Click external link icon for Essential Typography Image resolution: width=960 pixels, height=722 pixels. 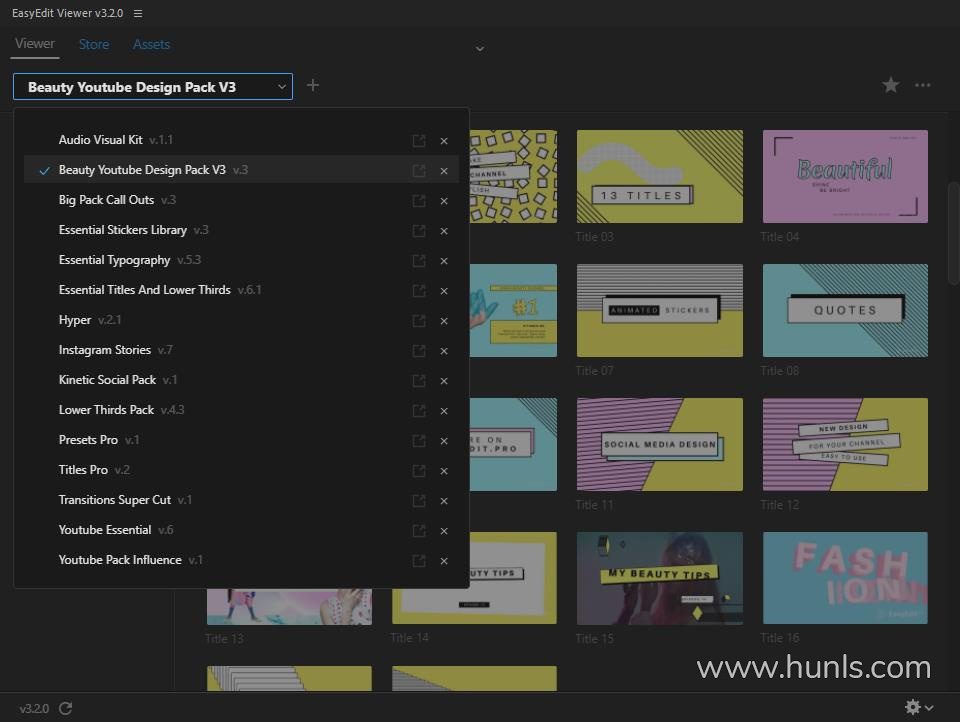click(419, 261)
